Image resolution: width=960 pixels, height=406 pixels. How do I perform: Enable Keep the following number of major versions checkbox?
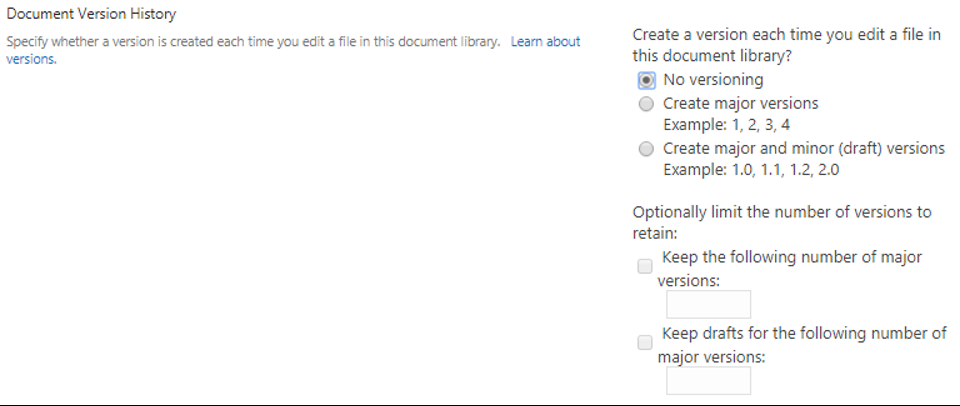coord(645,266)
